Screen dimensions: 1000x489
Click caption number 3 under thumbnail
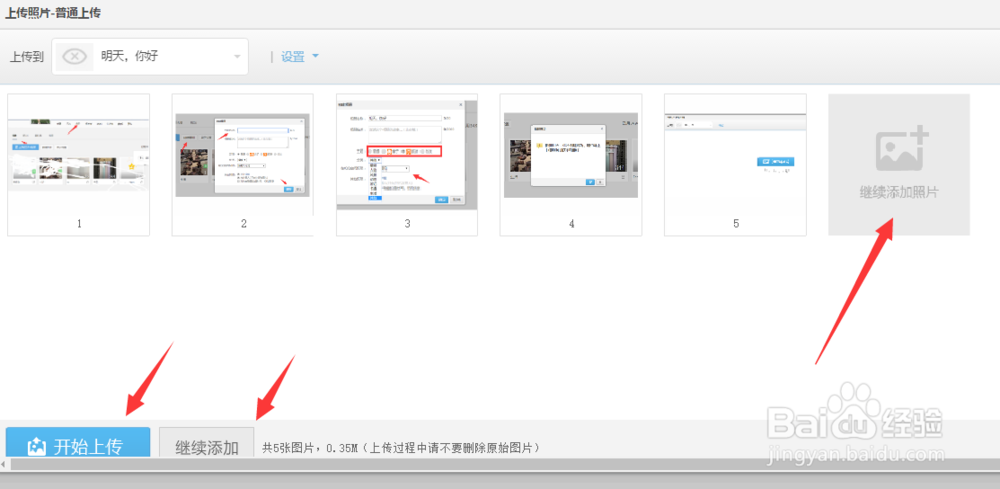407,224
